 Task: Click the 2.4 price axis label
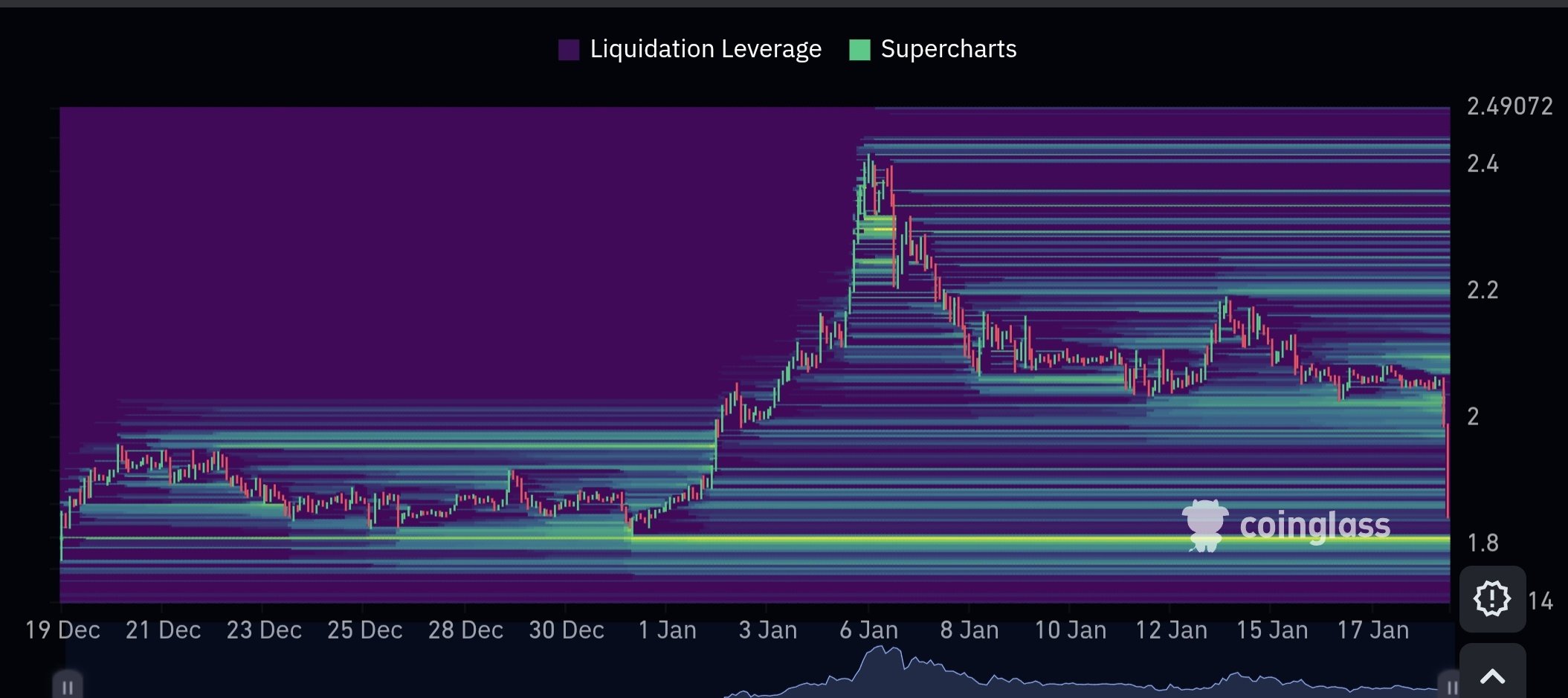point(1482,164)
